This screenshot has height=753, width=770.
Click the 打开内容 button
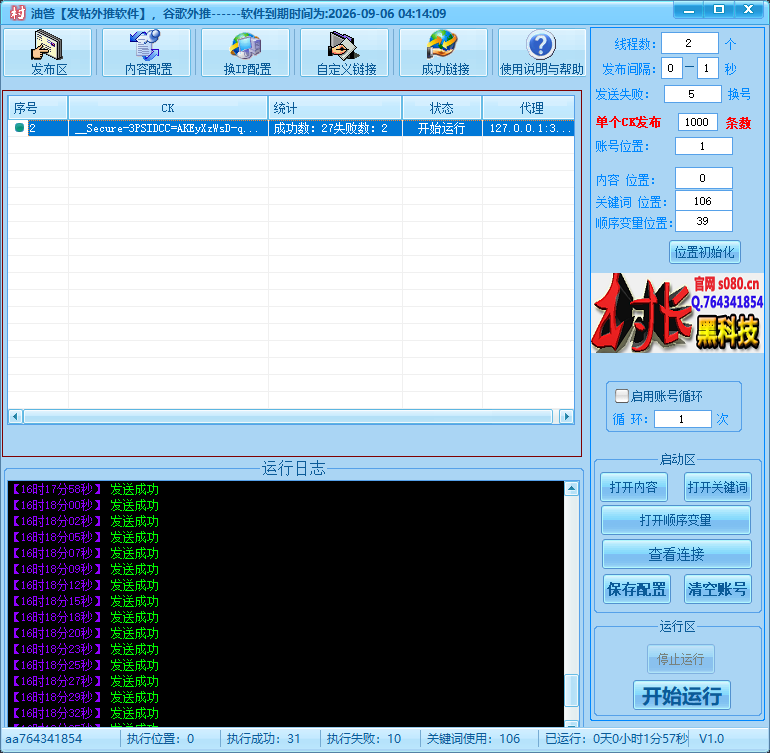pyautogui.click(x=633, y=487)
